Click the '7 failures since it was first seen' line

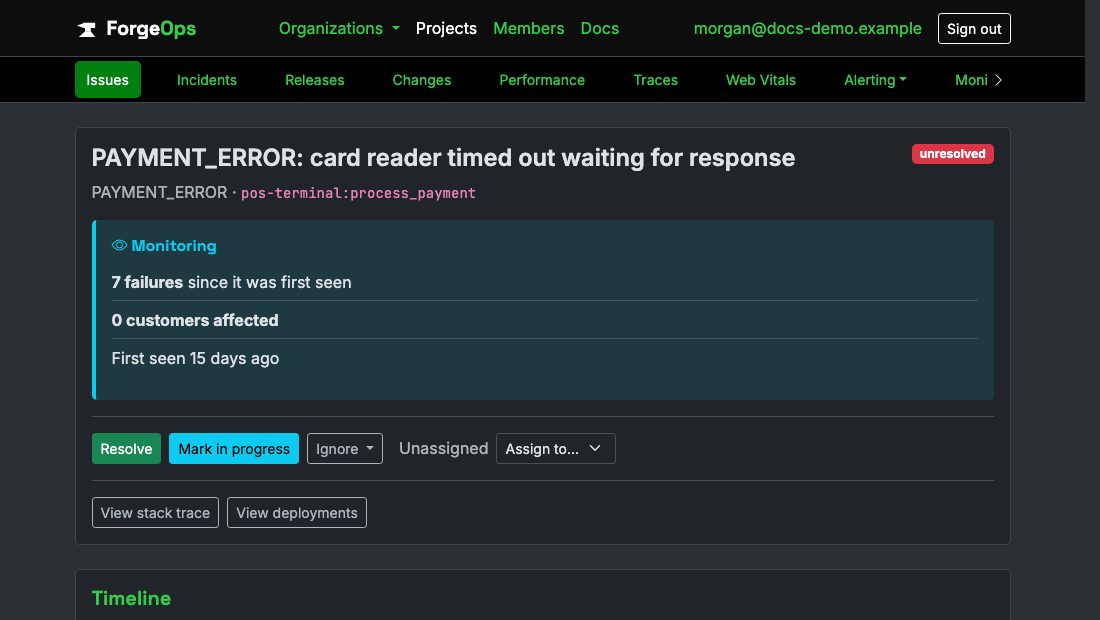(232, 282)
